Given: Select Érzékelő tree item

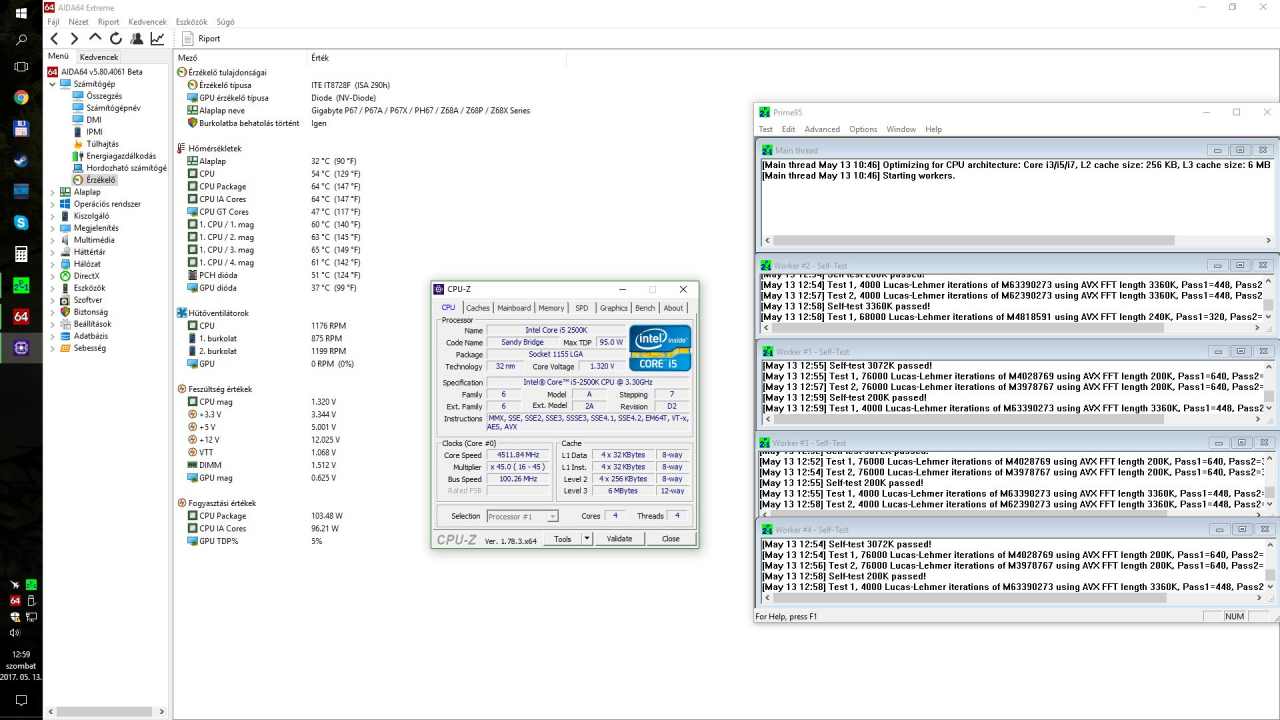Looking at the screenshot, I should 101,180.
